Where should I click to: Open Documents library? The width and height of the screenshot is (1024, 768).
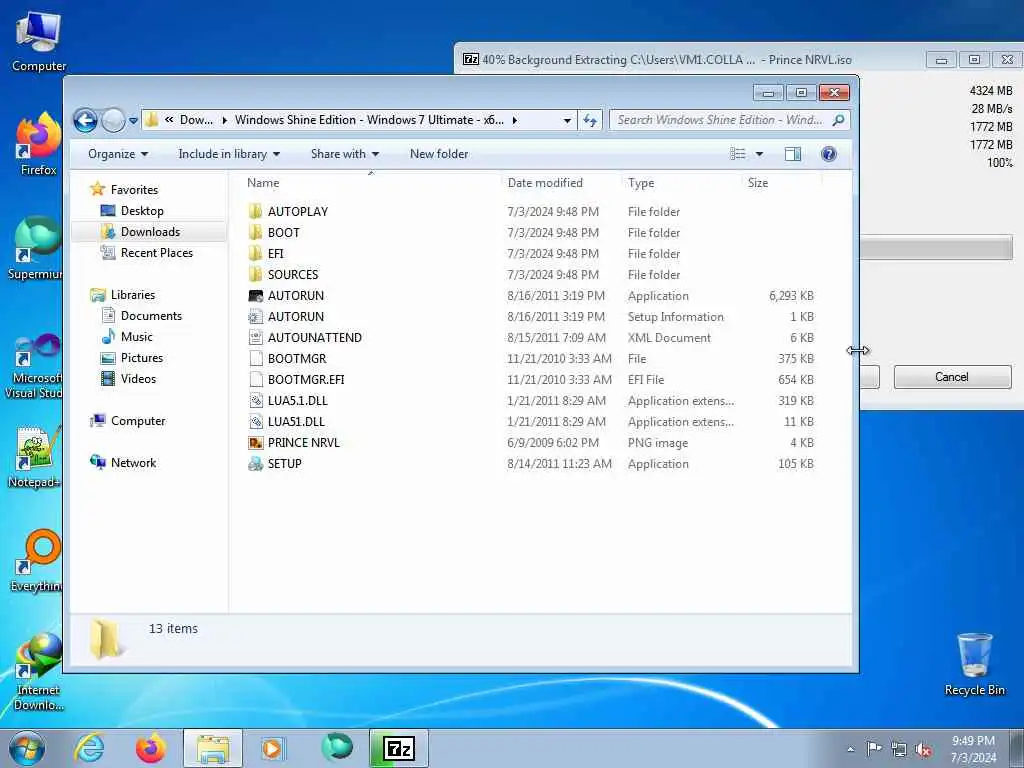click(x=151, y=315)
